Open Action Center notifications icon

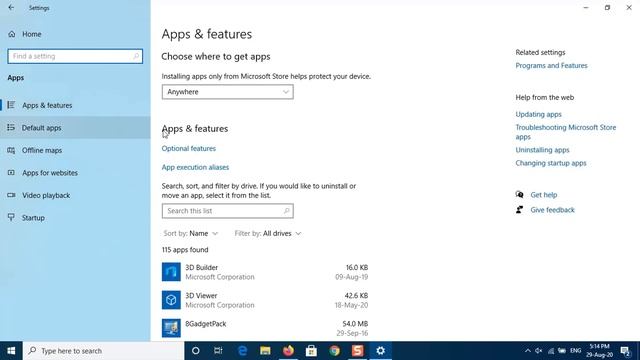point(625,351)
